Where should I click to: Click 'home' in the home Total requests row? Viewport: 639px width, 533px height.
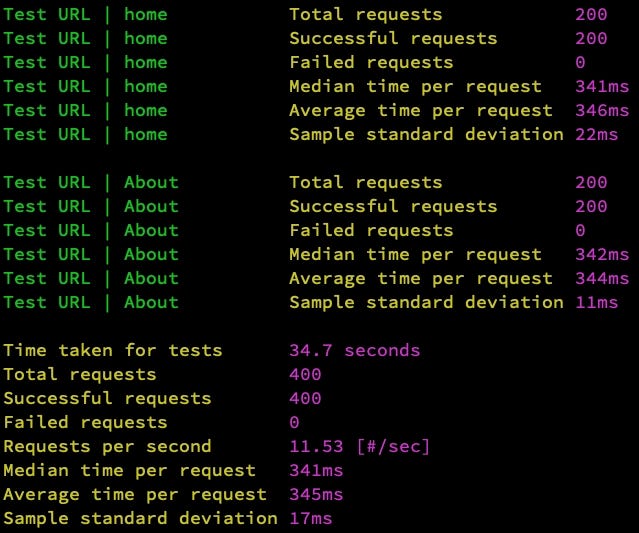(x=146, y=15)
